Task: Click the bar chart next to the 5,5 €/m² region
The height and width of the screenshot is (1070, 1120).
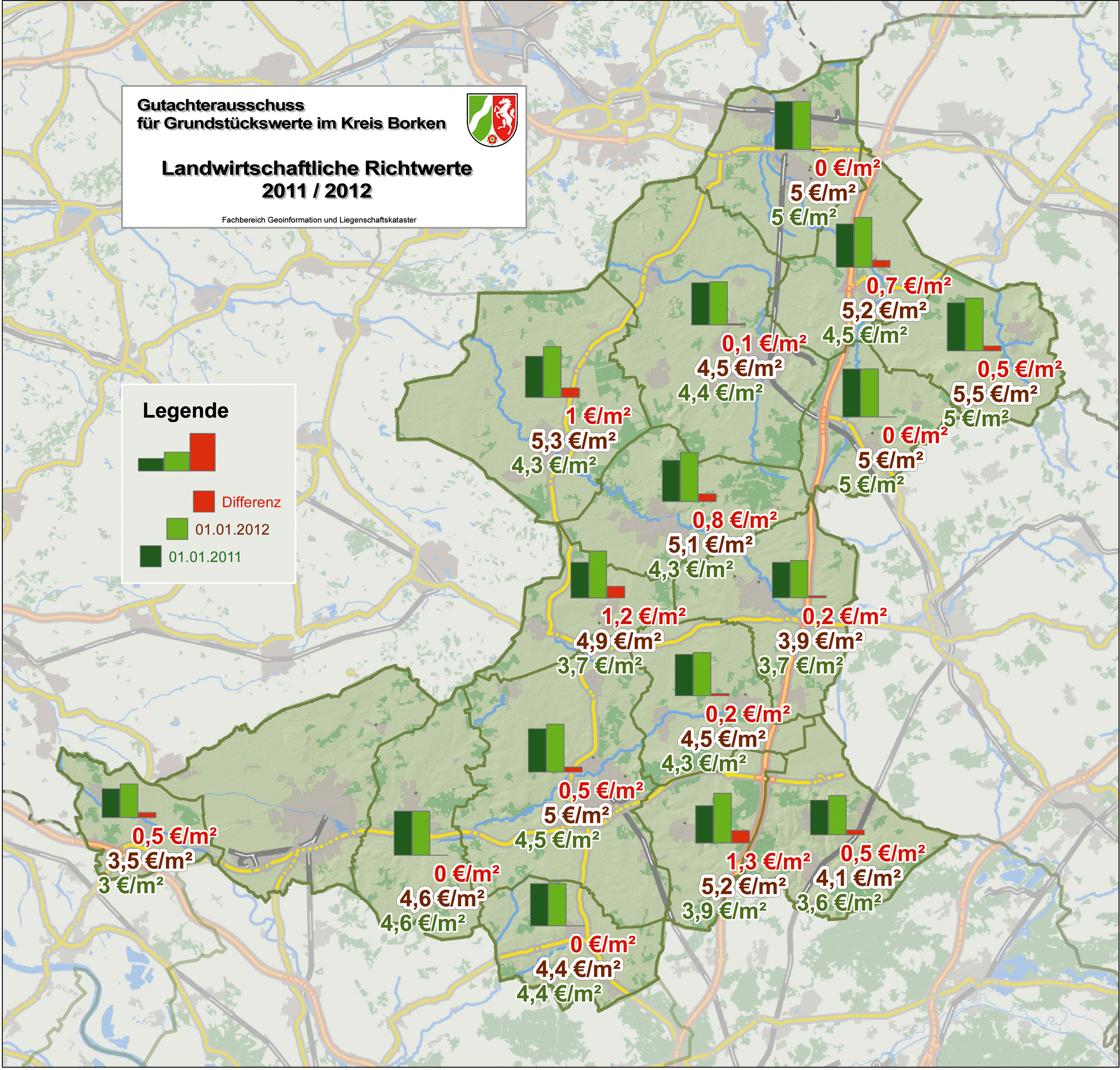Action: click(x=974, y=324)
